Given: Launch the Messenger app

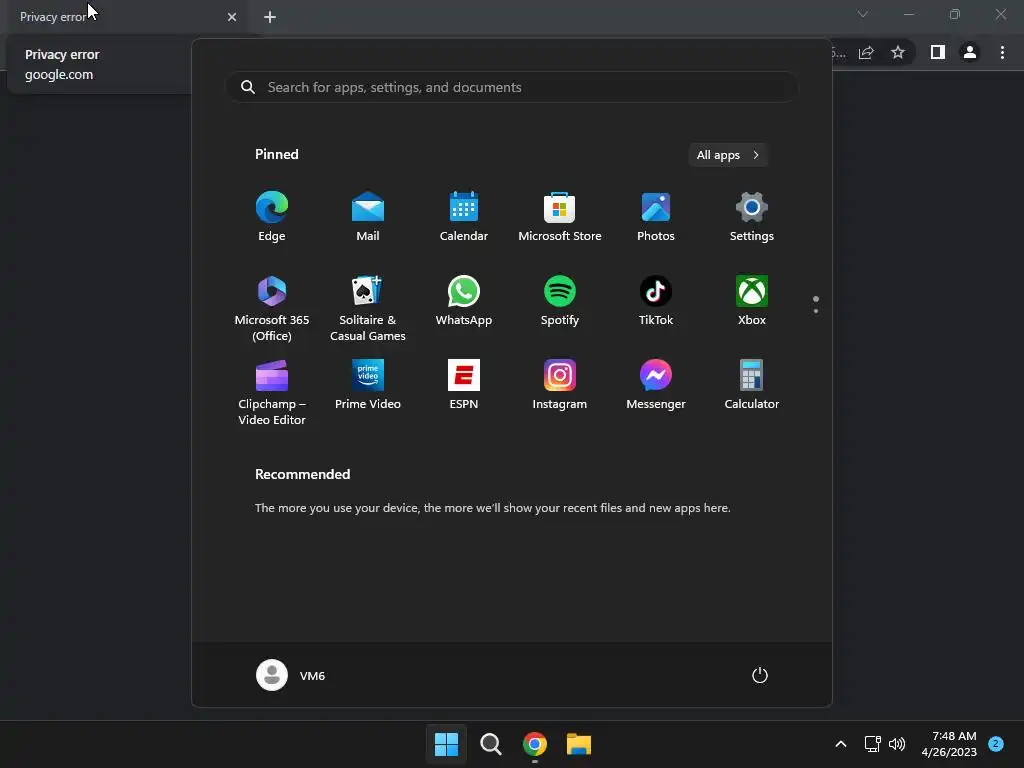Looking at the screenshot, I should pos(656,384).
